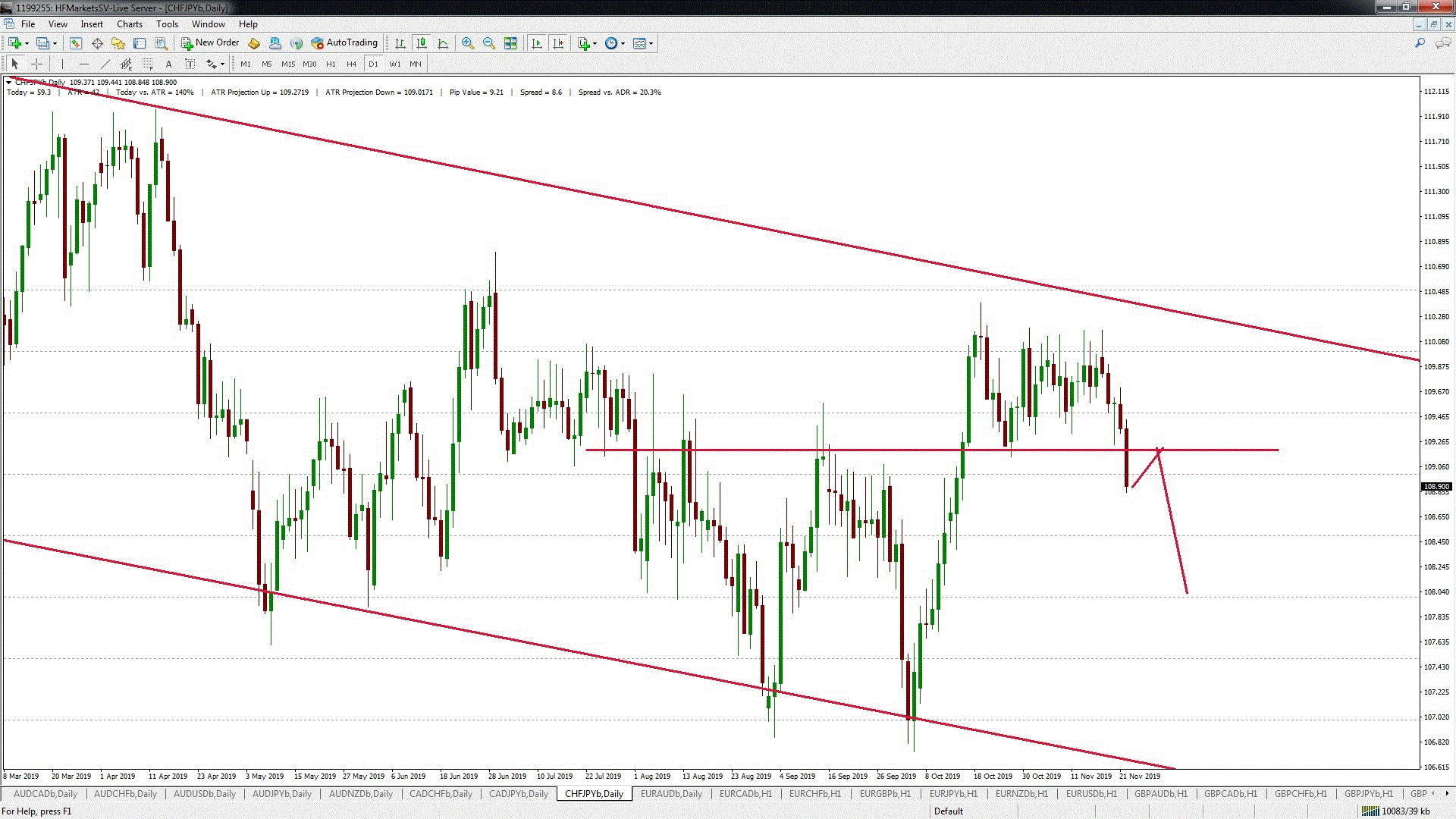Select the Crosshair tool
Image resolution: width=1456 pixels, height=819 pixels.
tap(36, 64)
